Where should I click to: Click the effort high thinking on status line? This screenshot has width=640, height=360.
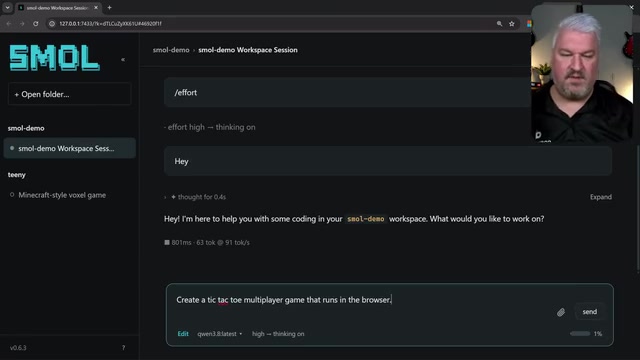pos(210,127)
